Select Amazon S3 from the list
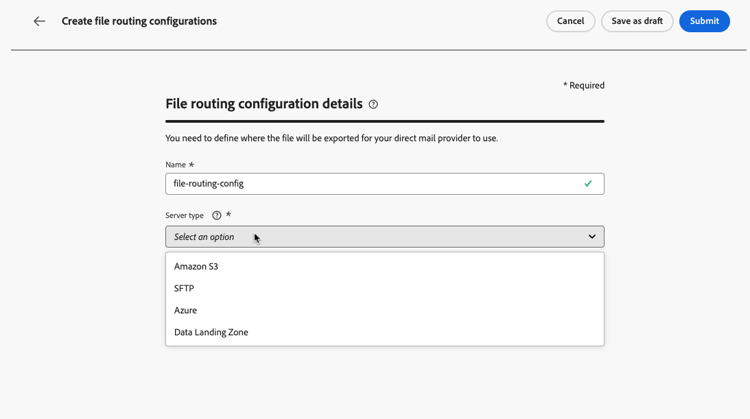The height and width of the screenshot is (419, 750). point(196,267)
